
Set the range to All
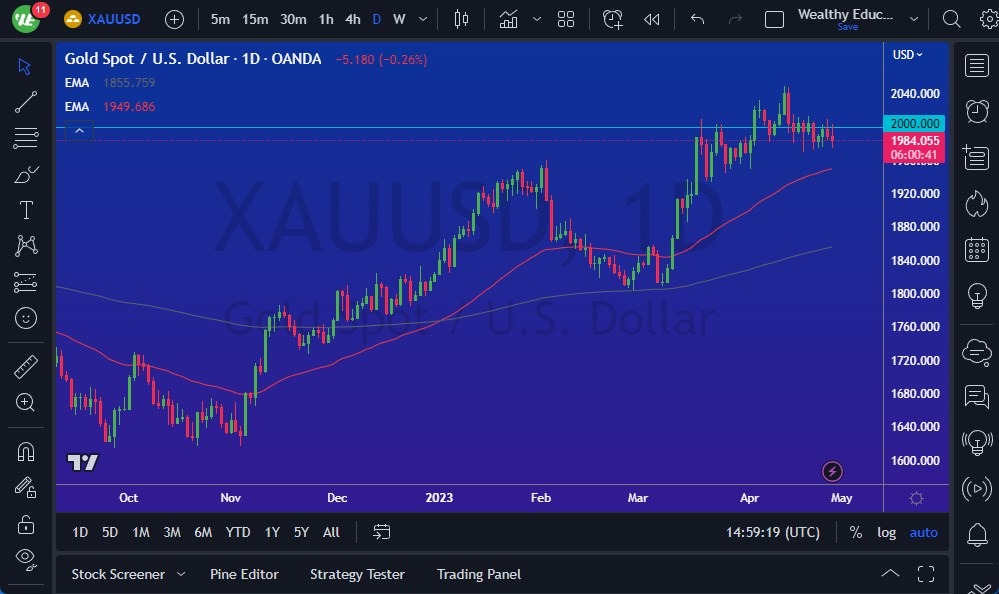click(x=331, y=532)
